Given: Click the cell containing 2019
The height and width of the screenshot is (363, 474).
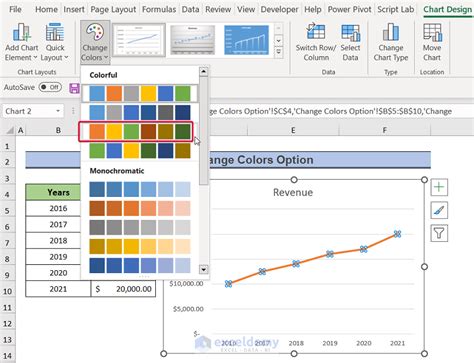Looking at the screenshot, I should pos(53,257).
